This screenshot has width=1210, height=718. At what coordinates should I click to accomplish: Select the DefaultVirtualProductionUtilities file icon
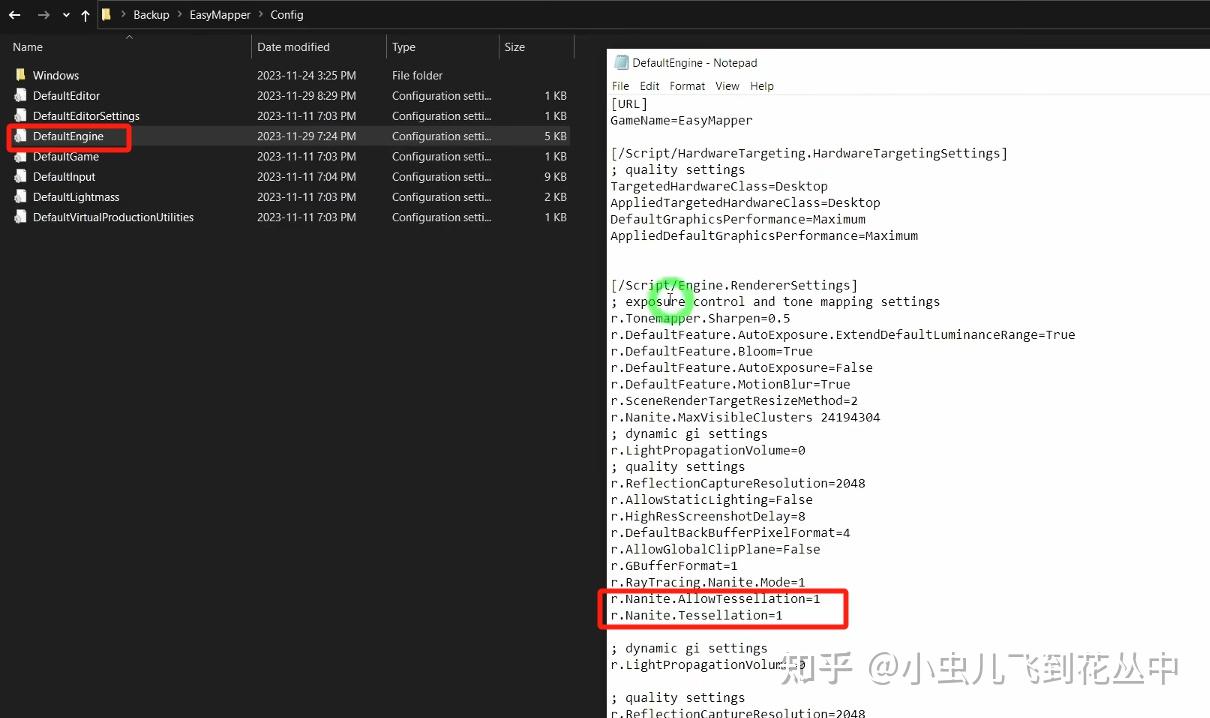[21, 217]
